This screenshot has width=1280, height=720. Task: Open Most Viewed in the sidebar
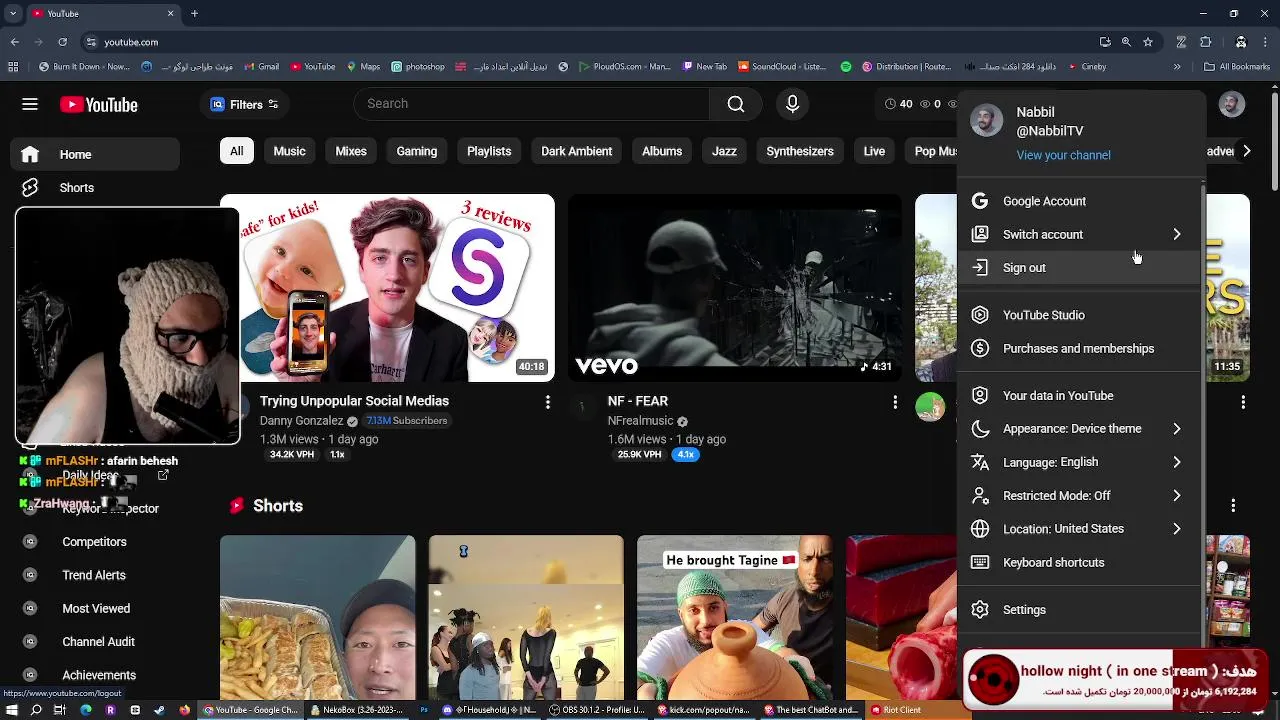pyautogui.click(x=96, y=609)
